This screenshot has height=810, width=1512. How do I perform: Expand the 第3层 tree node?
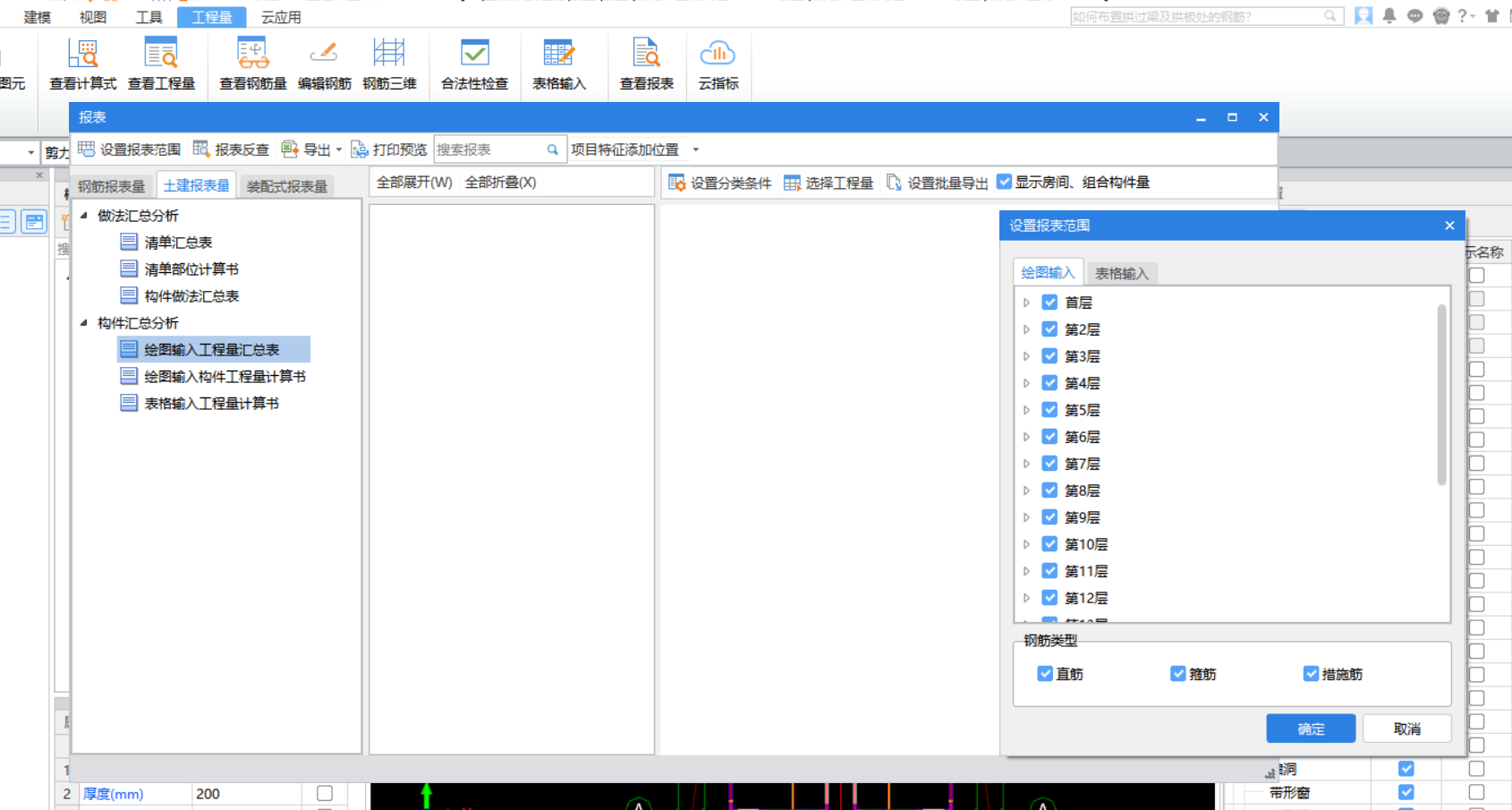coord(1026,356)
